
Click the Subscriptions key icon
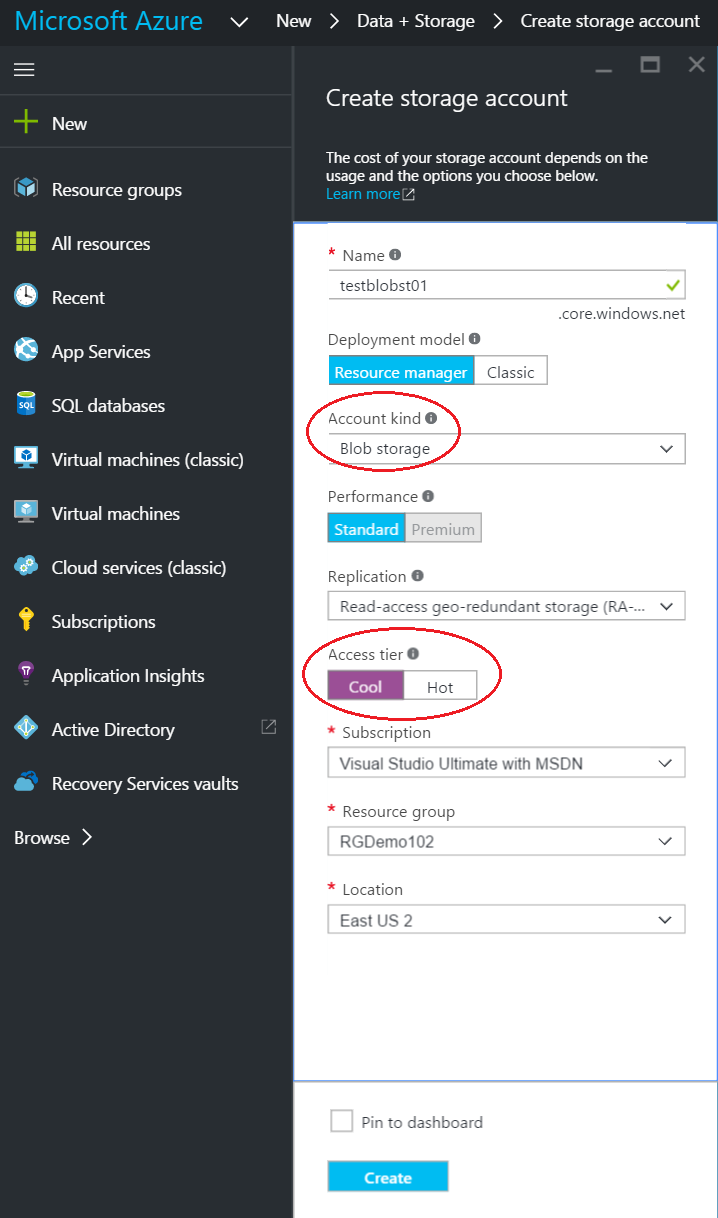[x=26, y=620]
